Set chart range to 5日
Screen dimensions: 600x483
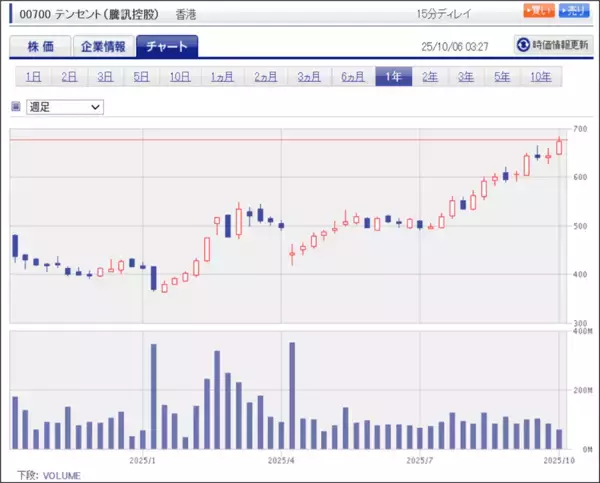point(141,77)
